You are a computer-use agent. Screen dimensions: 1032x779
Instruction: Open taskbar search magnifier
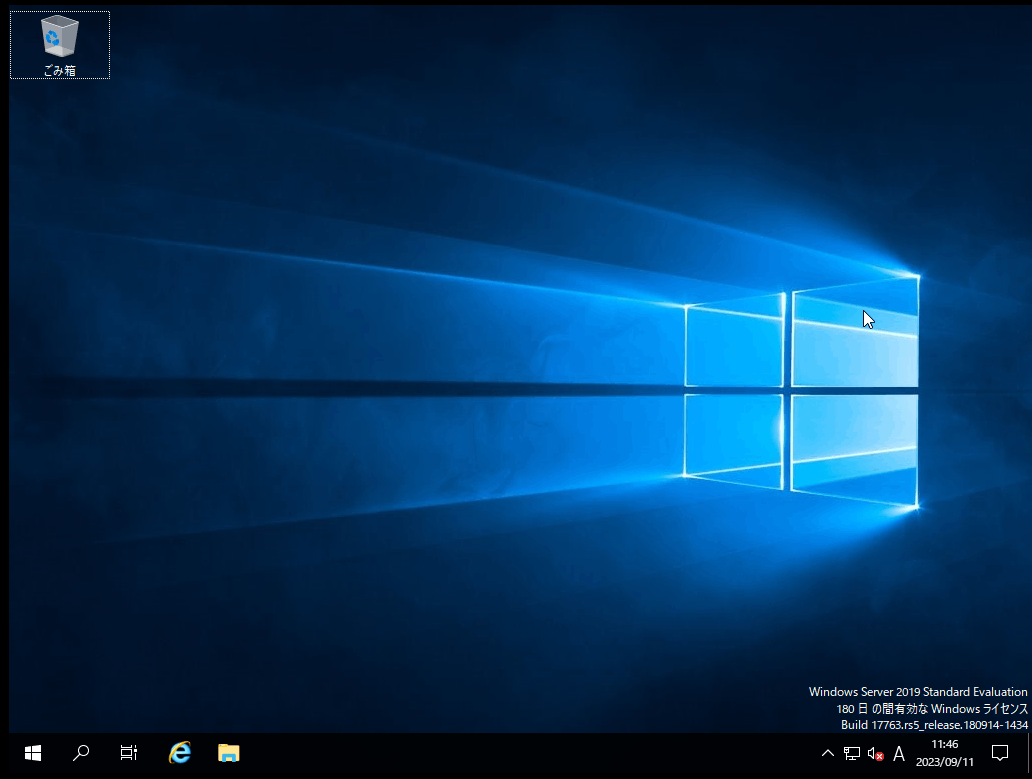80,753
